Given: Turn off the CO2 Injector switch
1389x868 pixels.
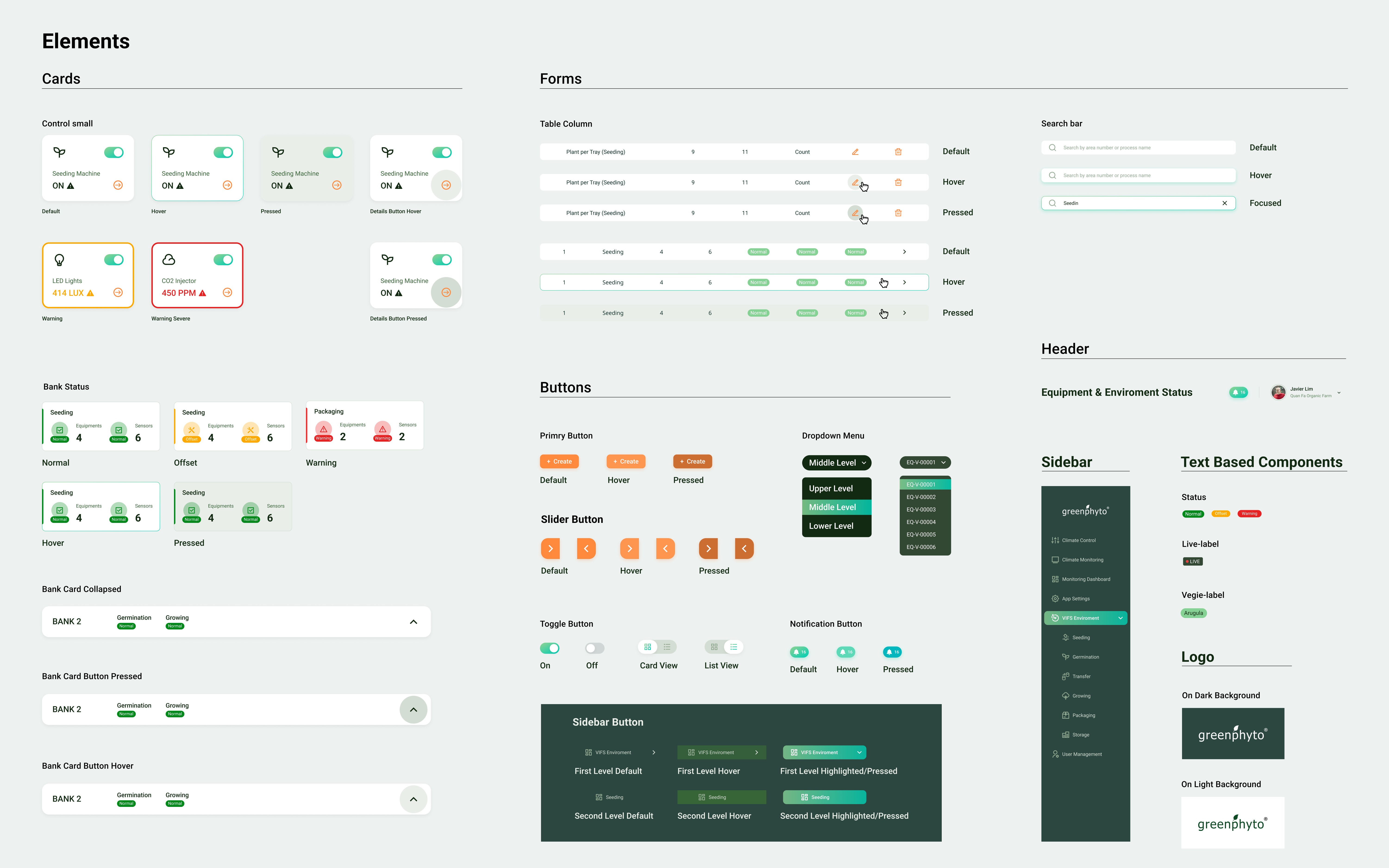Looking at the screenshot, I should pos(223,260).
